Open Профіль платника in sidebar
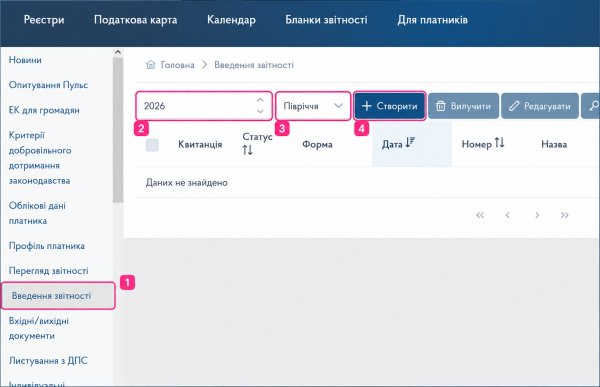 click(47, 246)
